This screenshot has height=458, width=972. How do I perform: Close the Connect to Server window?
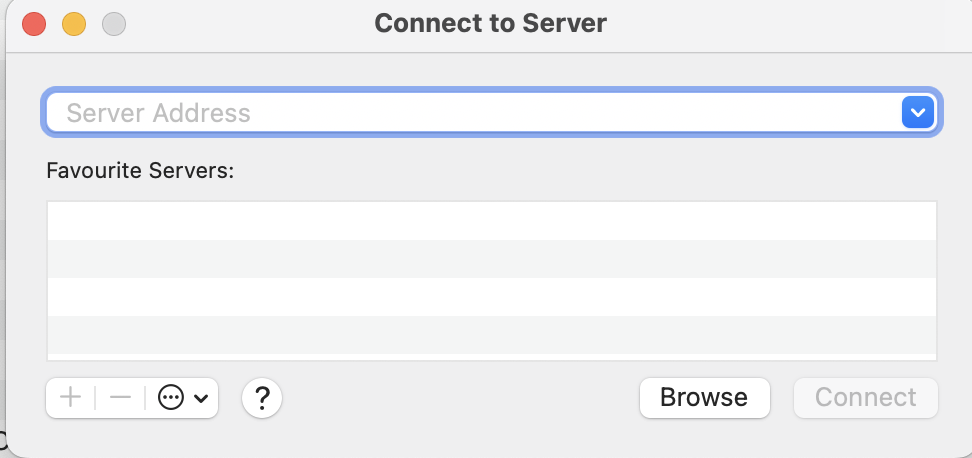tap(34, 24)
